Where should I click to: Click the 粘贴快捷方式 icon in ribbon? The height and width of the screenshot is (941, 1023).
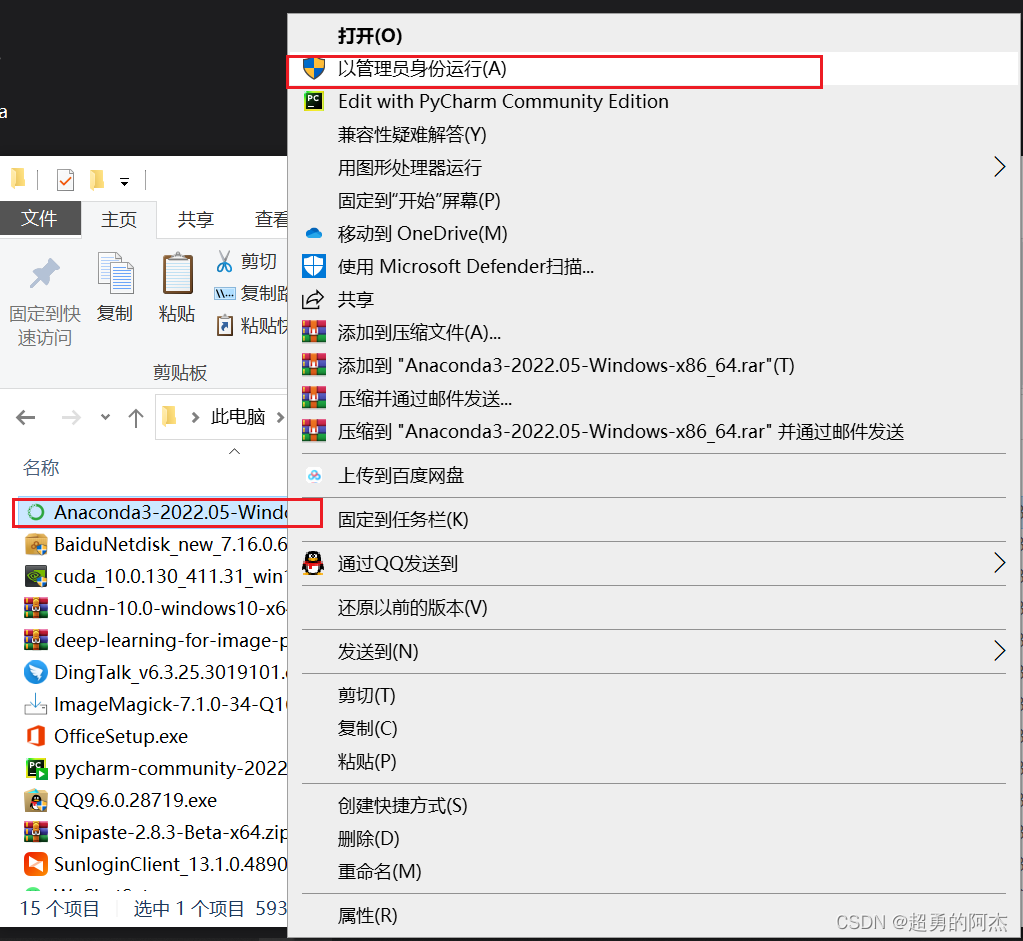click(x=224, y=324)
